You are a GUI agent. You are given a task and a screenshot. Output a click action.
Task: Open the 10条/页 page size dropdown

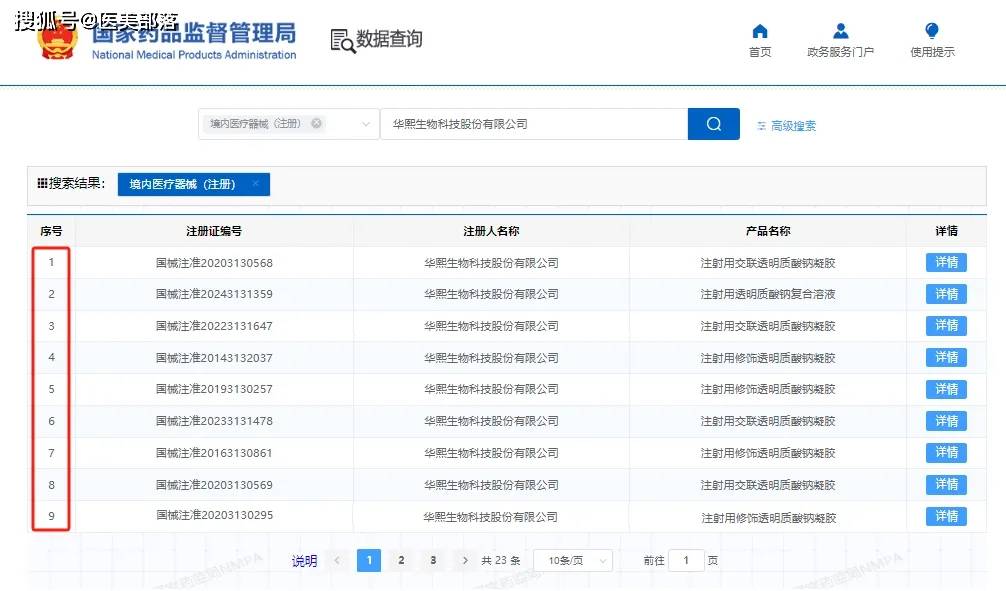(x=573, y=561)
